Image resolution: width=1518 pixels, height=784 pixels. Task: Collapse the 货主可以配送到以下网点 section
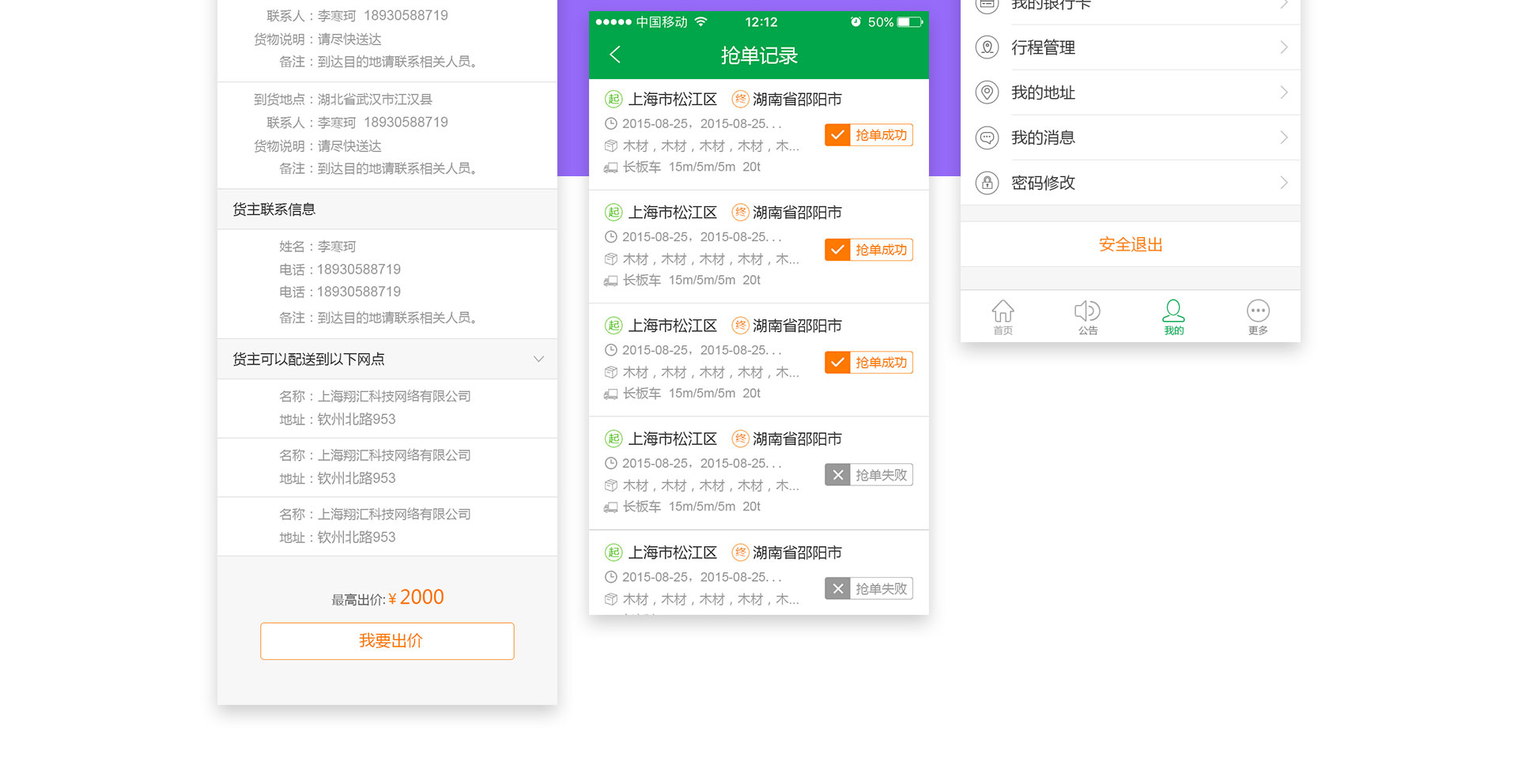coord(538,359)
